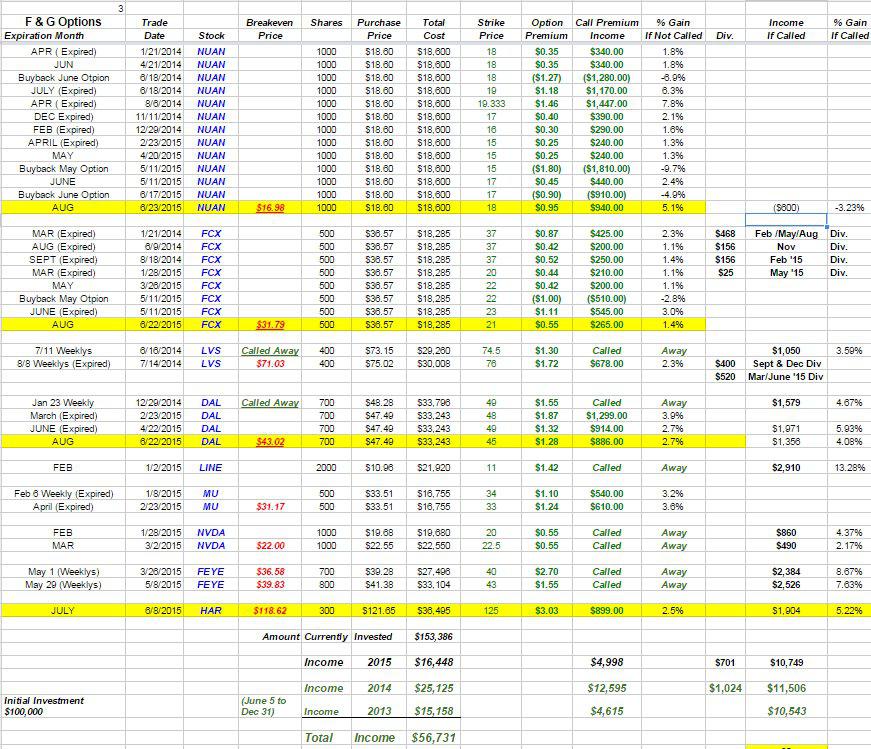The width and height of the screenshot is (871, 749).
Task: Click the "$10,749" income if called total
Action: [x=786, y=662]
